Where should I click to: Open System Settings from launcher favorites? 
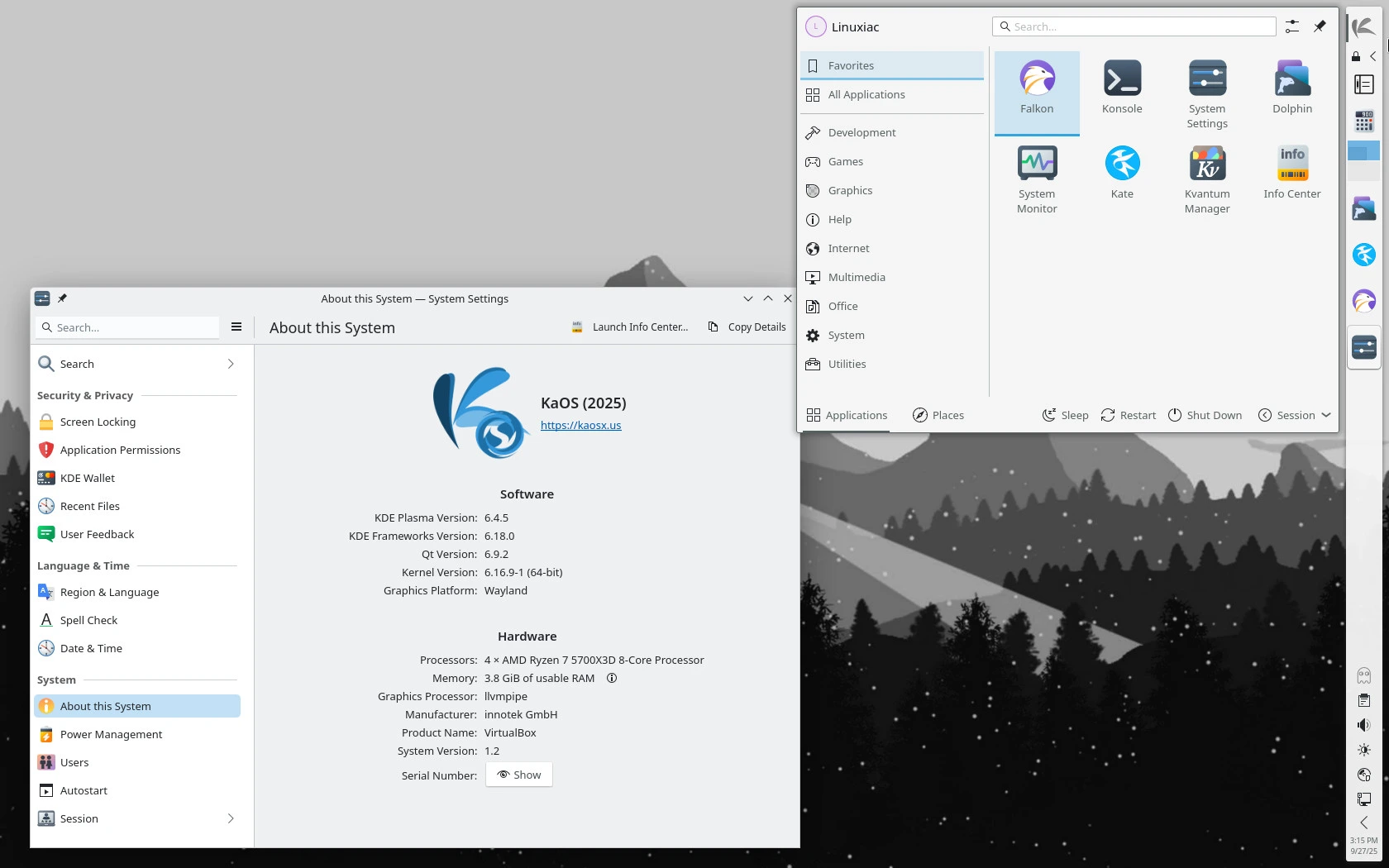1207,94
